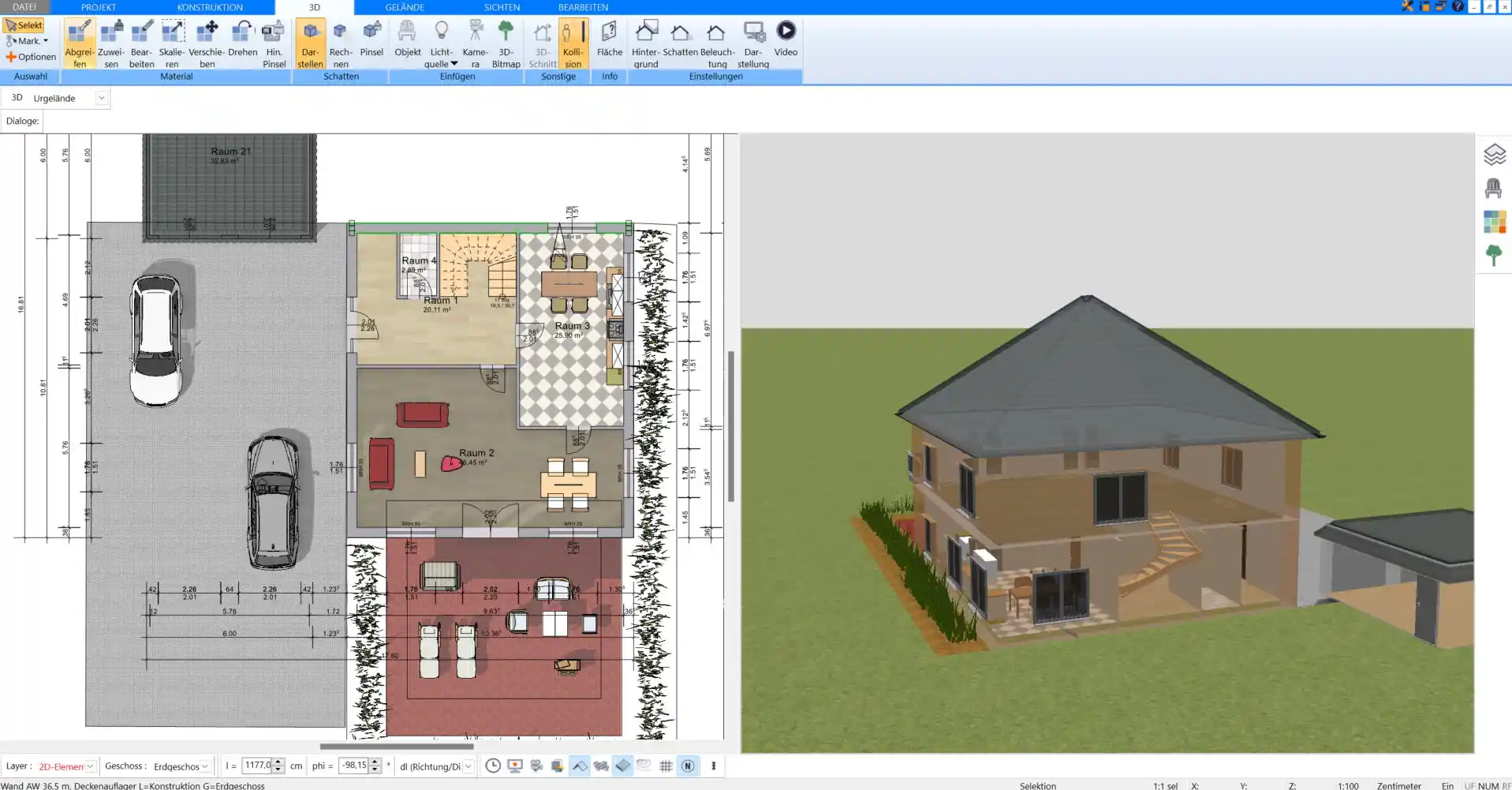Decrease the phi angle value
Image resolution: width=1512 pixels, height=790 pixels.
tap(375, 769)
